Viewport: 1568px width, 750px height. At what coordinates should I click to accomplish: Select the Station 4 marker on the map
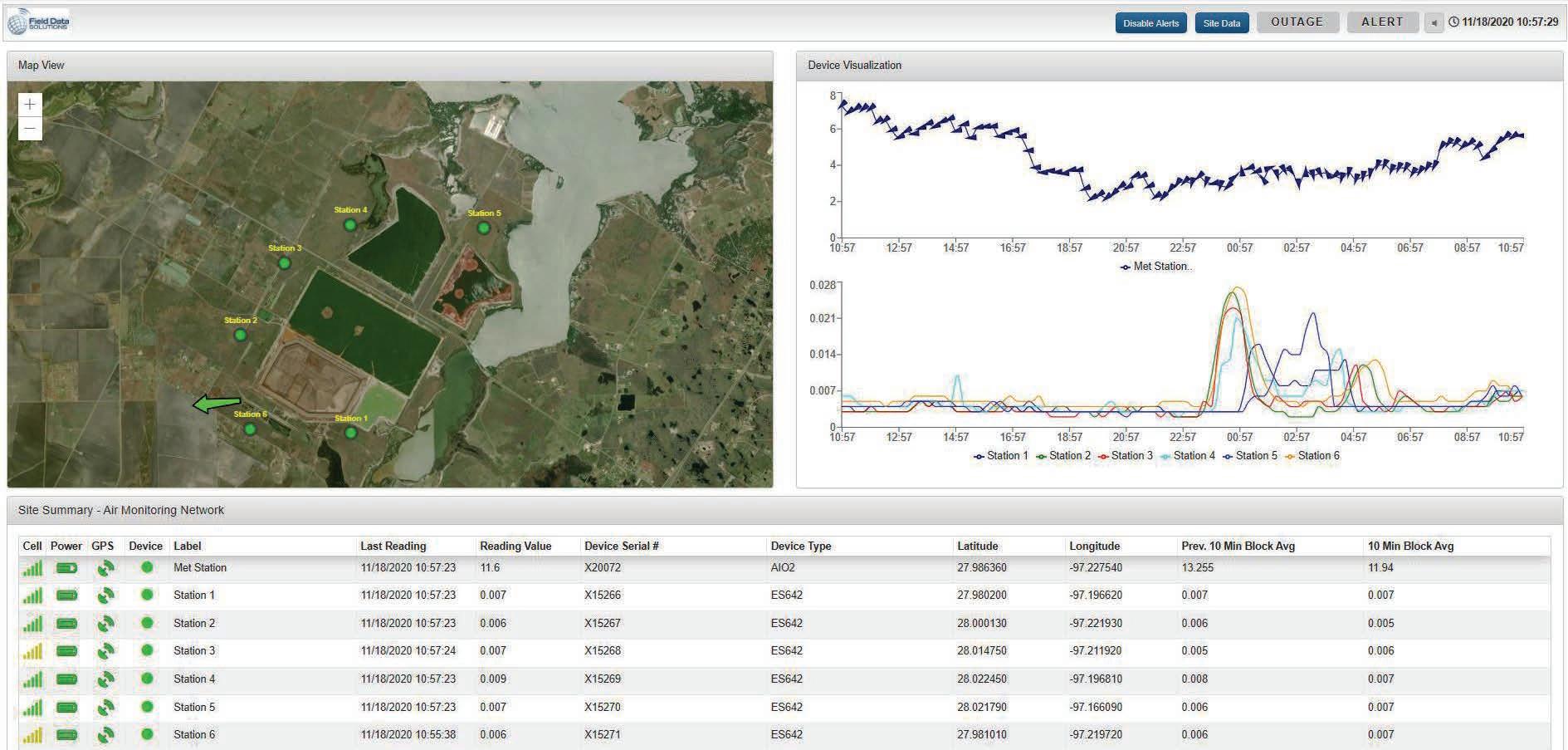pos(349,223)
